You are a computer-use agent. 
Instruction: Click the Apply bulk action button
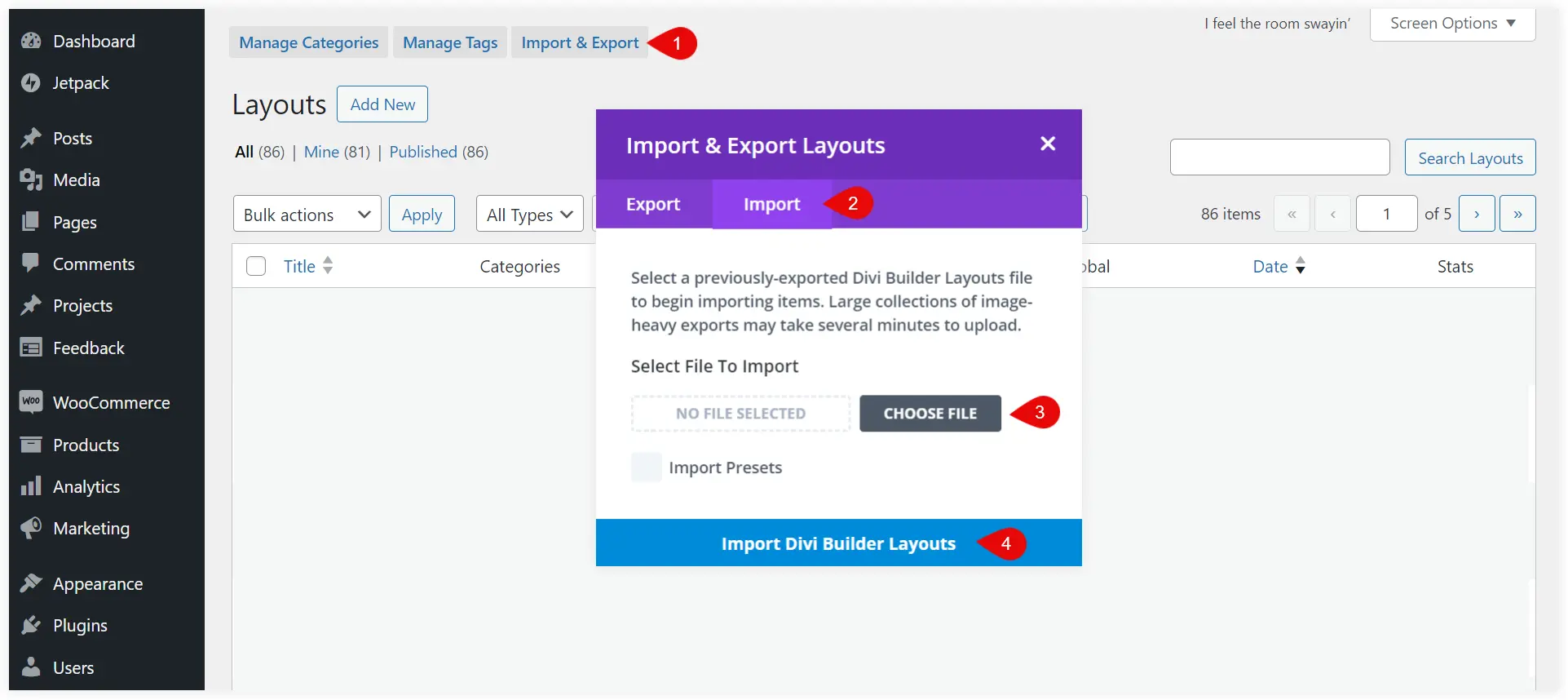422,214
